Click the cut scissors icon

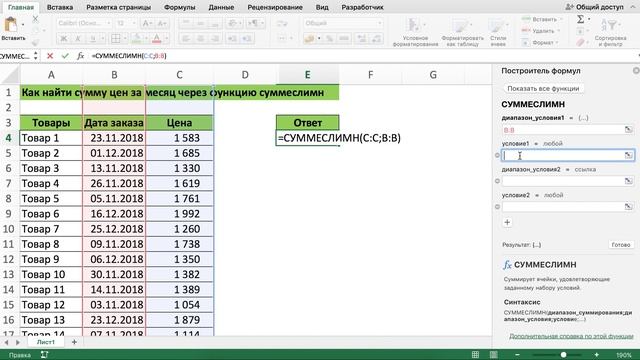coord(36,19)
